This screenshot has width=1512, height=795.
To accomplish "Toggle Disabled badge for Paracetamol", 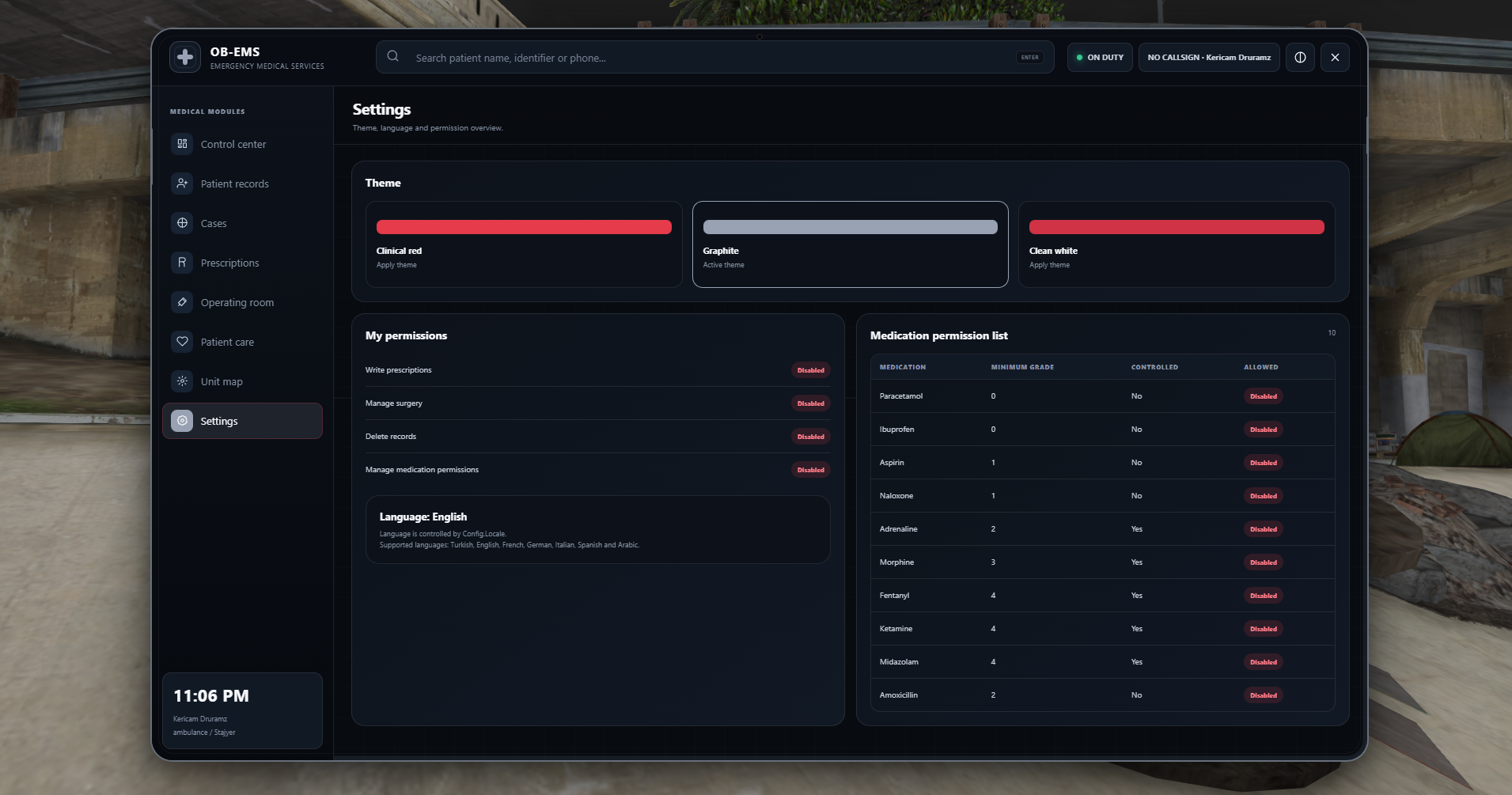I will click(1263, 396).
